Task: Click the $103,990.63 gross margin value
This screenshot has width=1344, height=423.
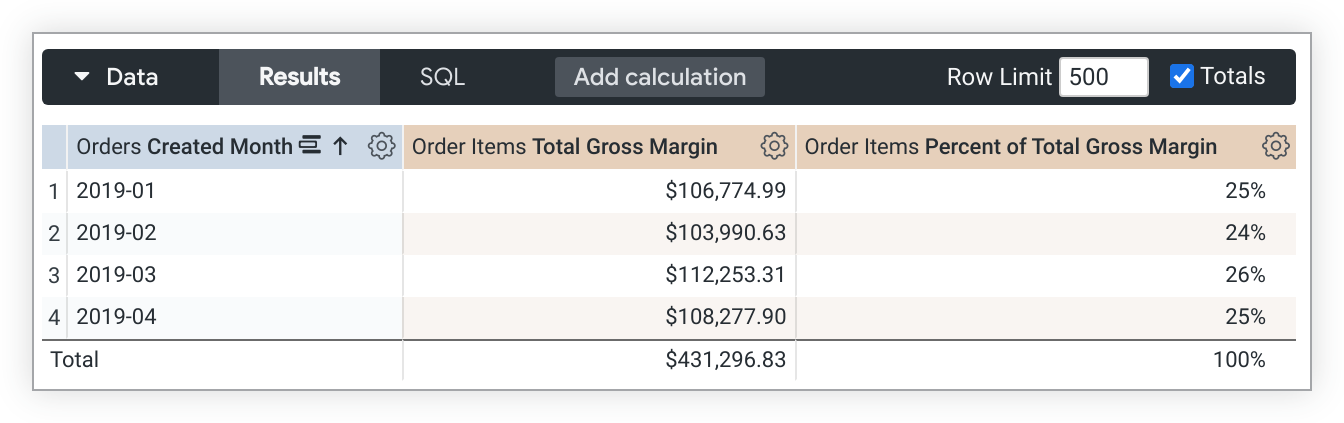Action: pos(725,233)
